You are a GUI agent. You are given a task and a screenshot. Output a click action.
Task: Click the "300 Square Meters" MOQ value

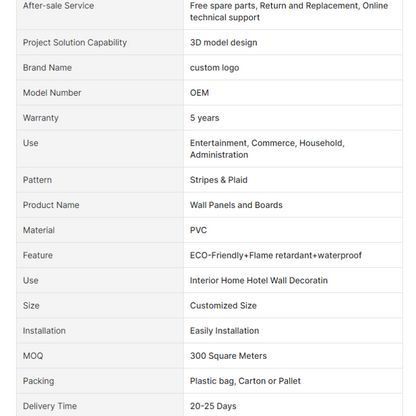[x=228, y=356]
